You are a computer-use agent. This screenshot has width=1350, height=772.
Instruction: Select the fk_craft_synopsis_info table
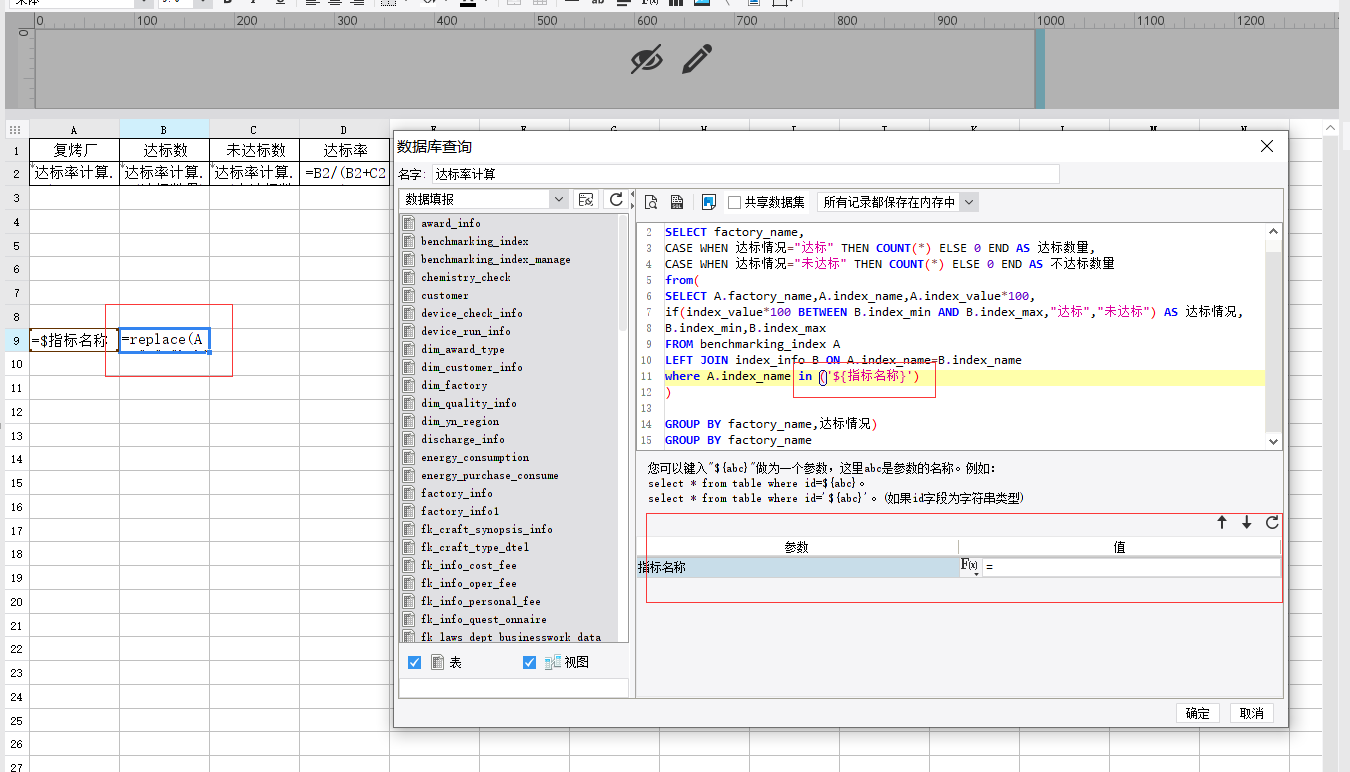click(x=486, y=529)
